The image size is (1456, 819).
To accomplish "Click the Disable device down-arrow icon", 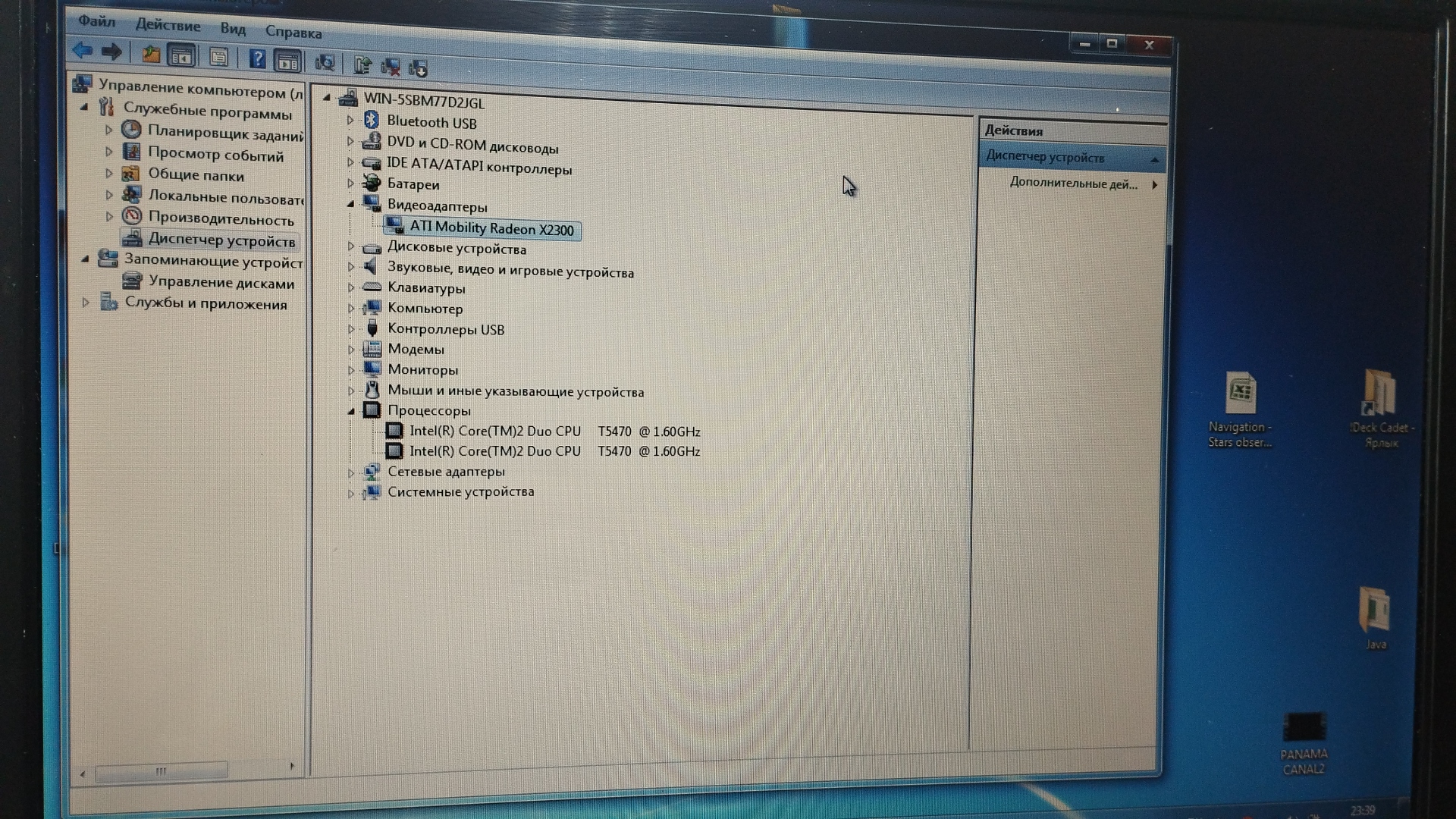I will point(418,68).
